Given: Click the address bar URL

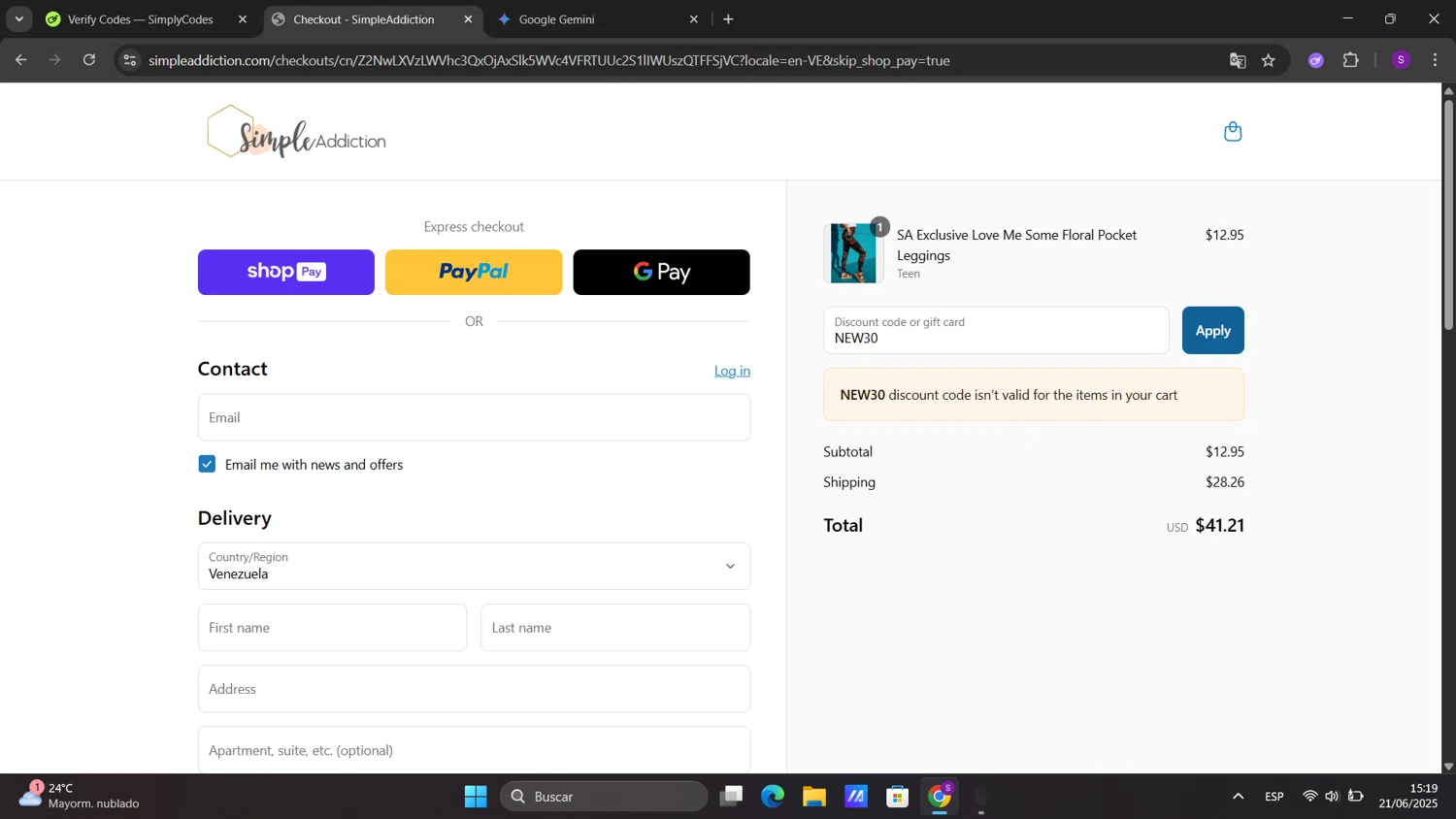Looking at the screenshot, I should [548, 60].
